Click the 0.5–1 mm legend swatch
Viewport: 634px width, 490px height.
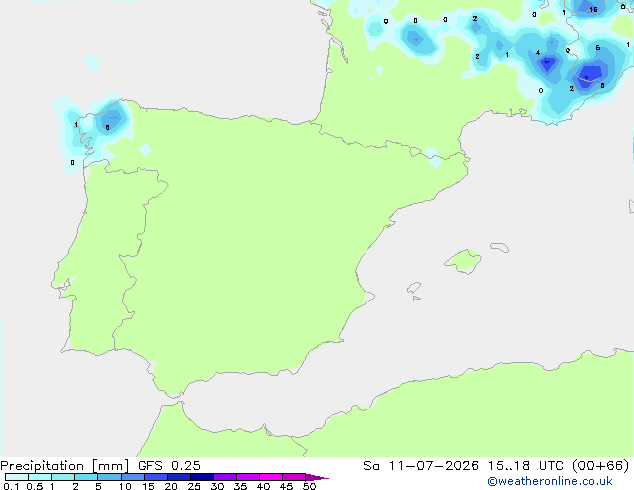coord(40,477)
